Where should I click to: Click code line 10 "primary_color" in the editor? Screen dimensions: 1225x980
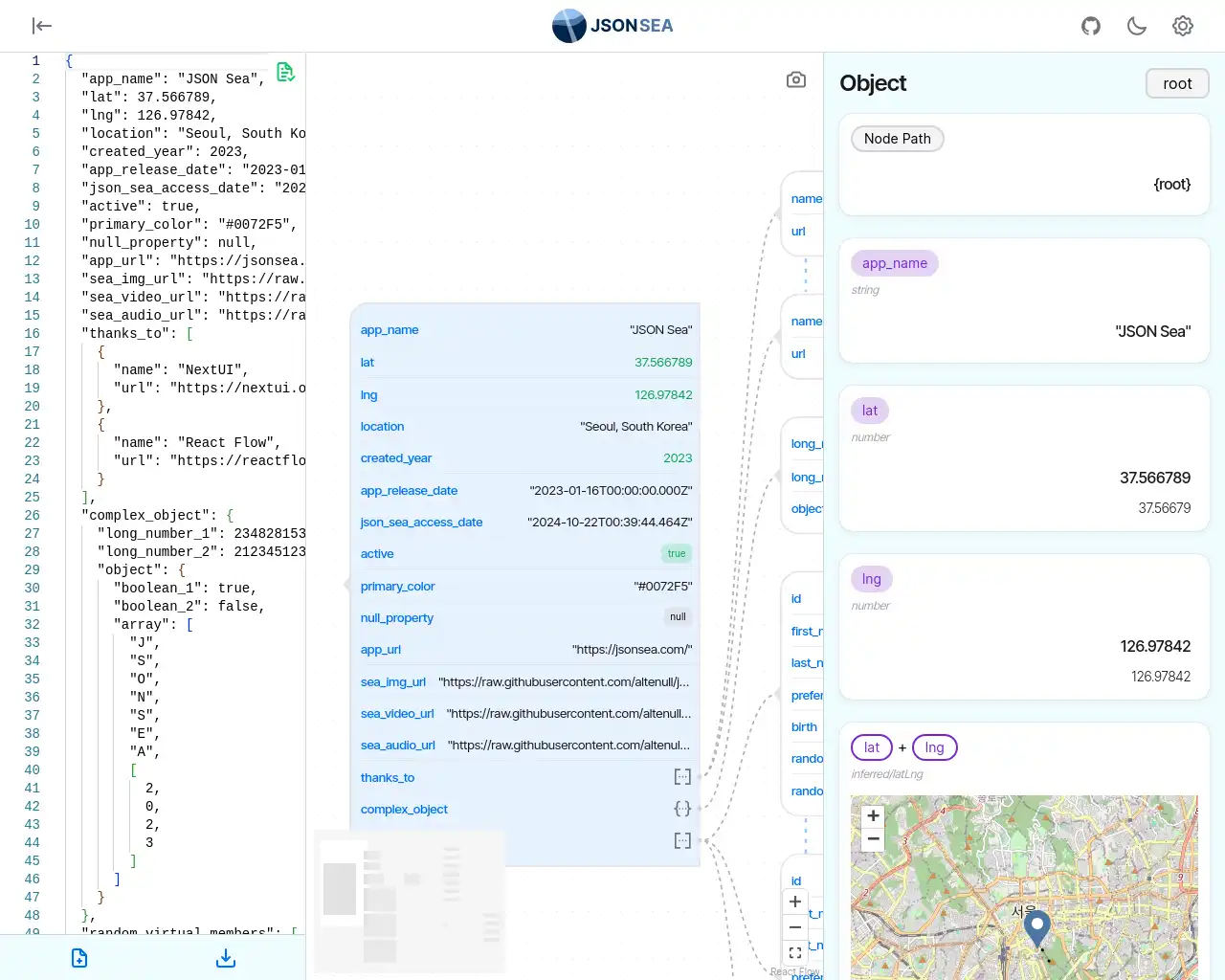coord(189,224)
